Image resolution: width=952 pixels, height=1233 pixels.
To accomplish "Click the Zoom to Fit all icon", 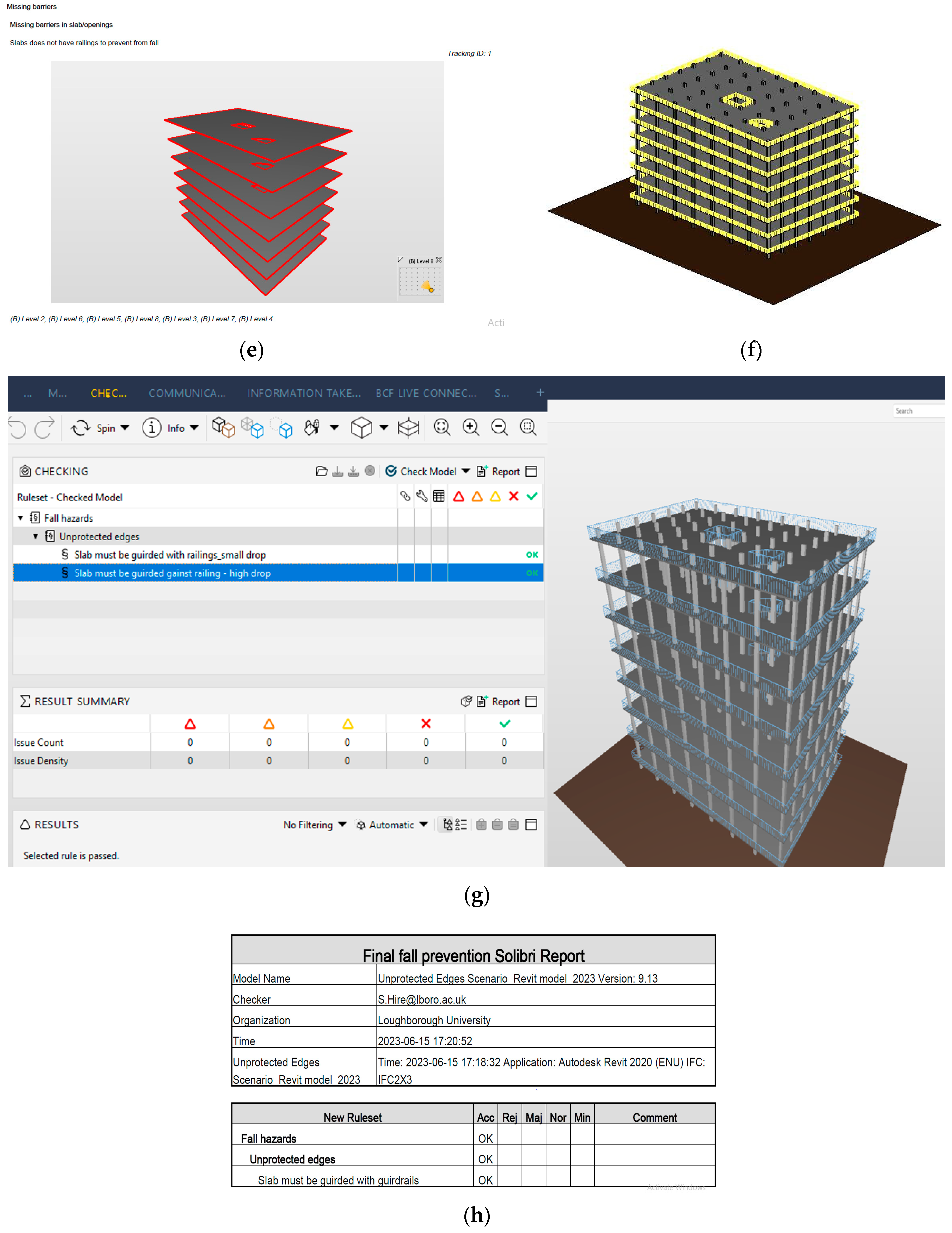I will click(441, 427).
